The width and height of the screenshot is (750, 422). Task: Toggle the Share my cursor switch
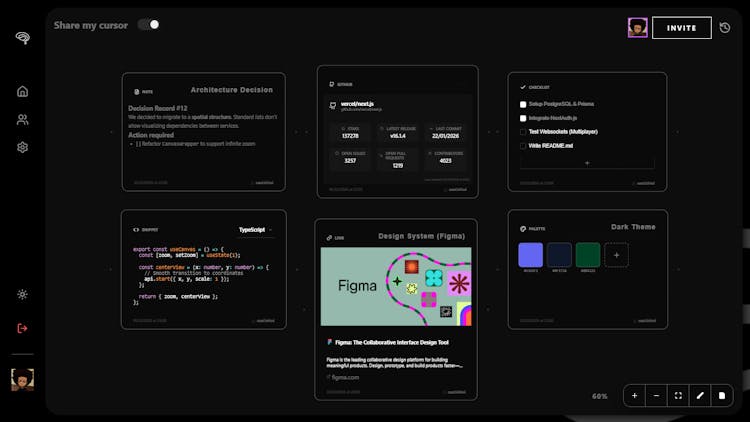tap(149, 24)
